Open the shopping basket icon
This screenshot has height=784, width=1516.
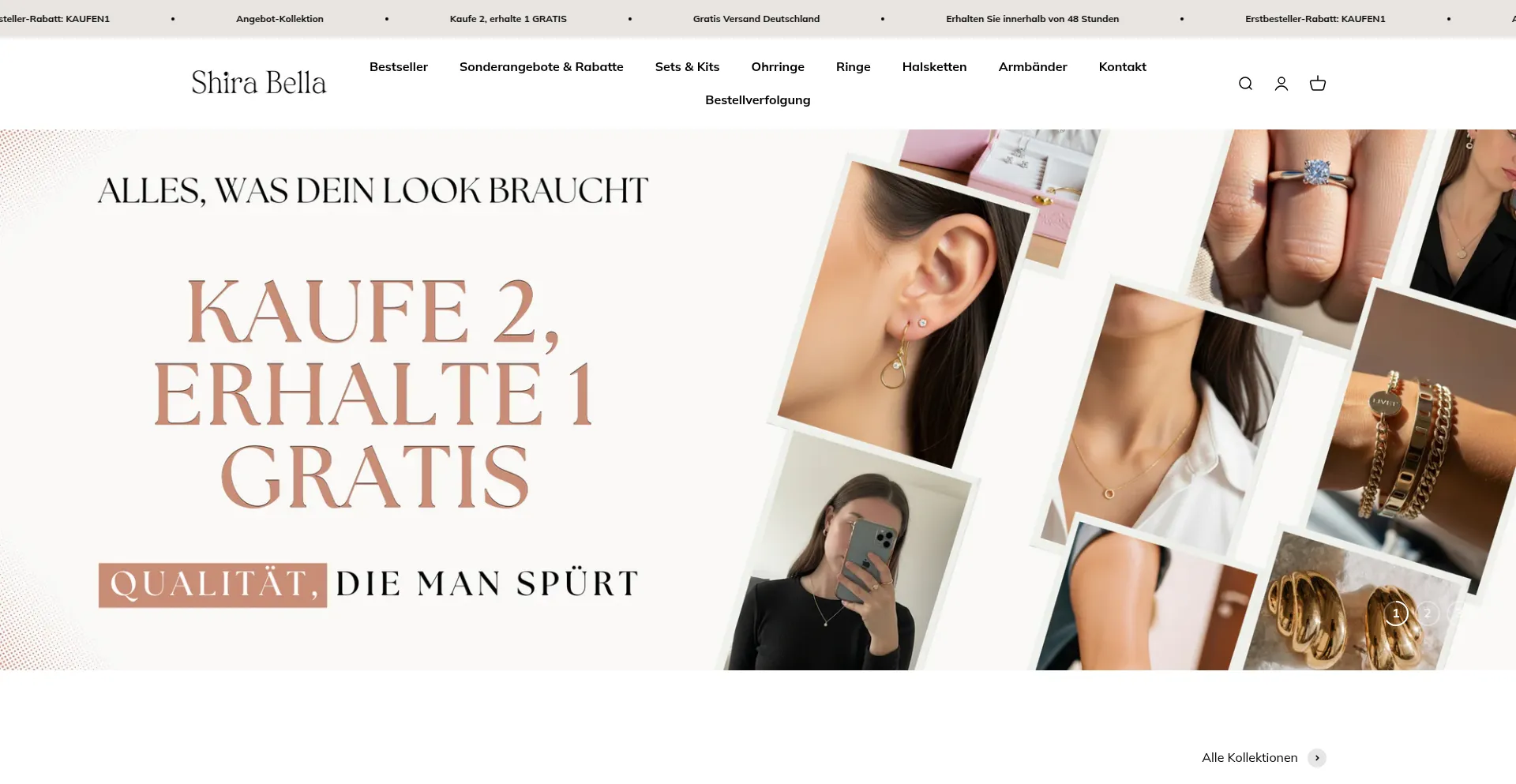tap(1318, 84)
